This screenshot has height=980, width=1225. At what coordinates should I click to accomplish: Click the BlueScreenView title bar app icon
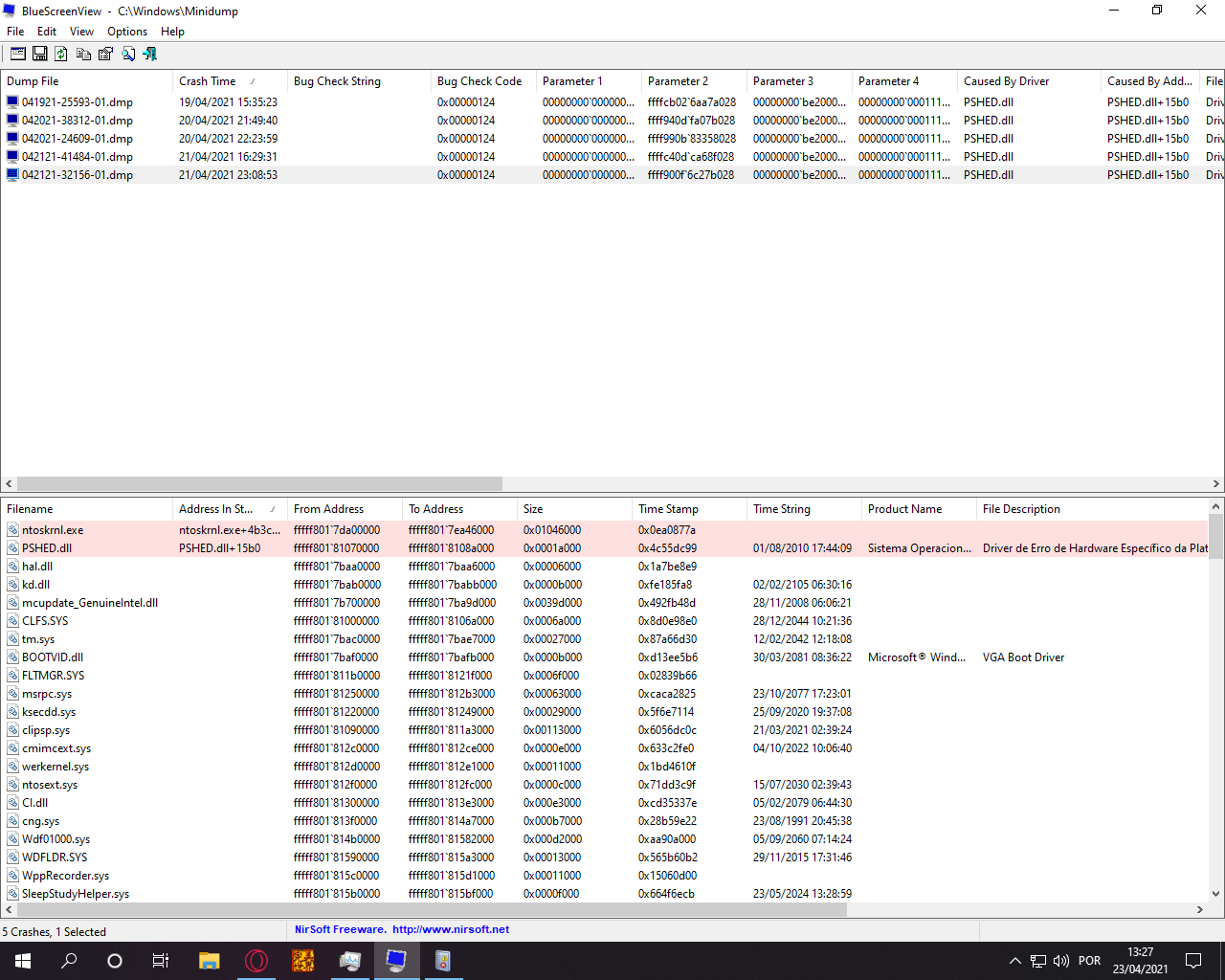[x=10, y=11]
